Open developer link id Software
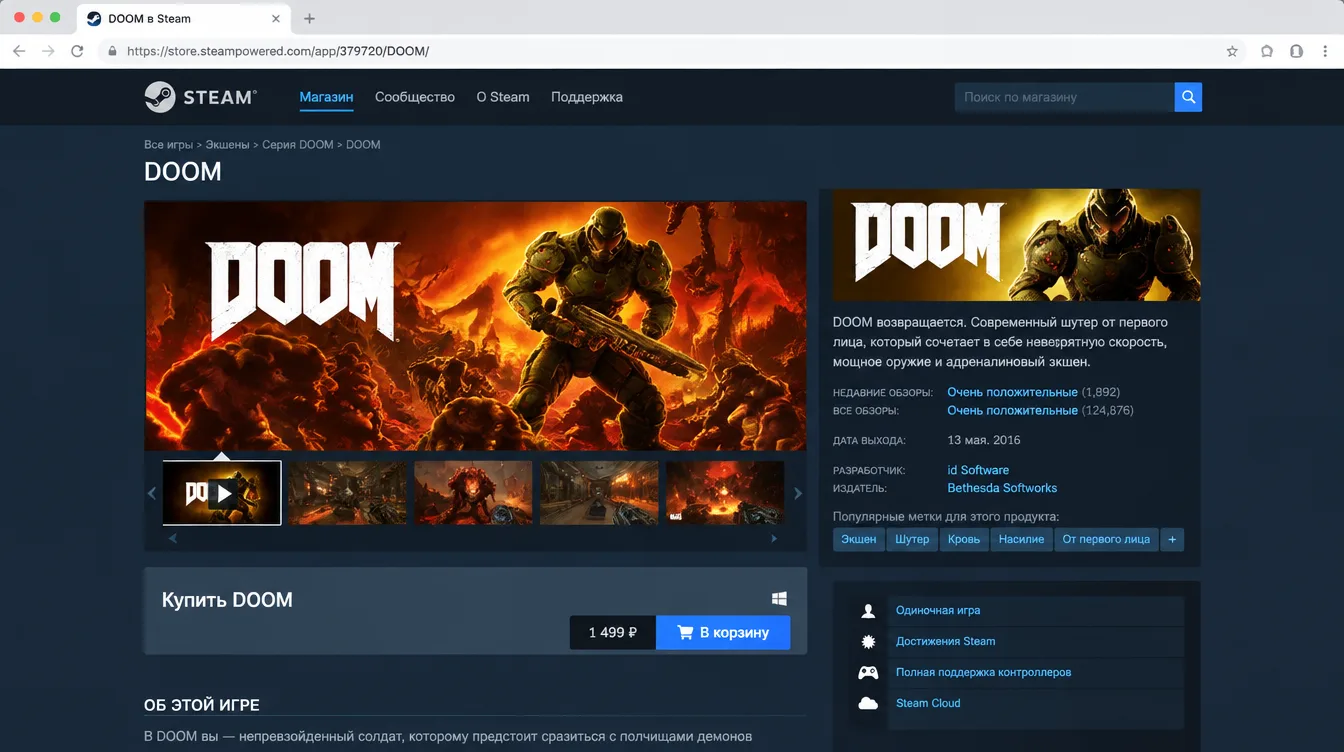This screenshot has width=1344, height=752. [978, 470]
